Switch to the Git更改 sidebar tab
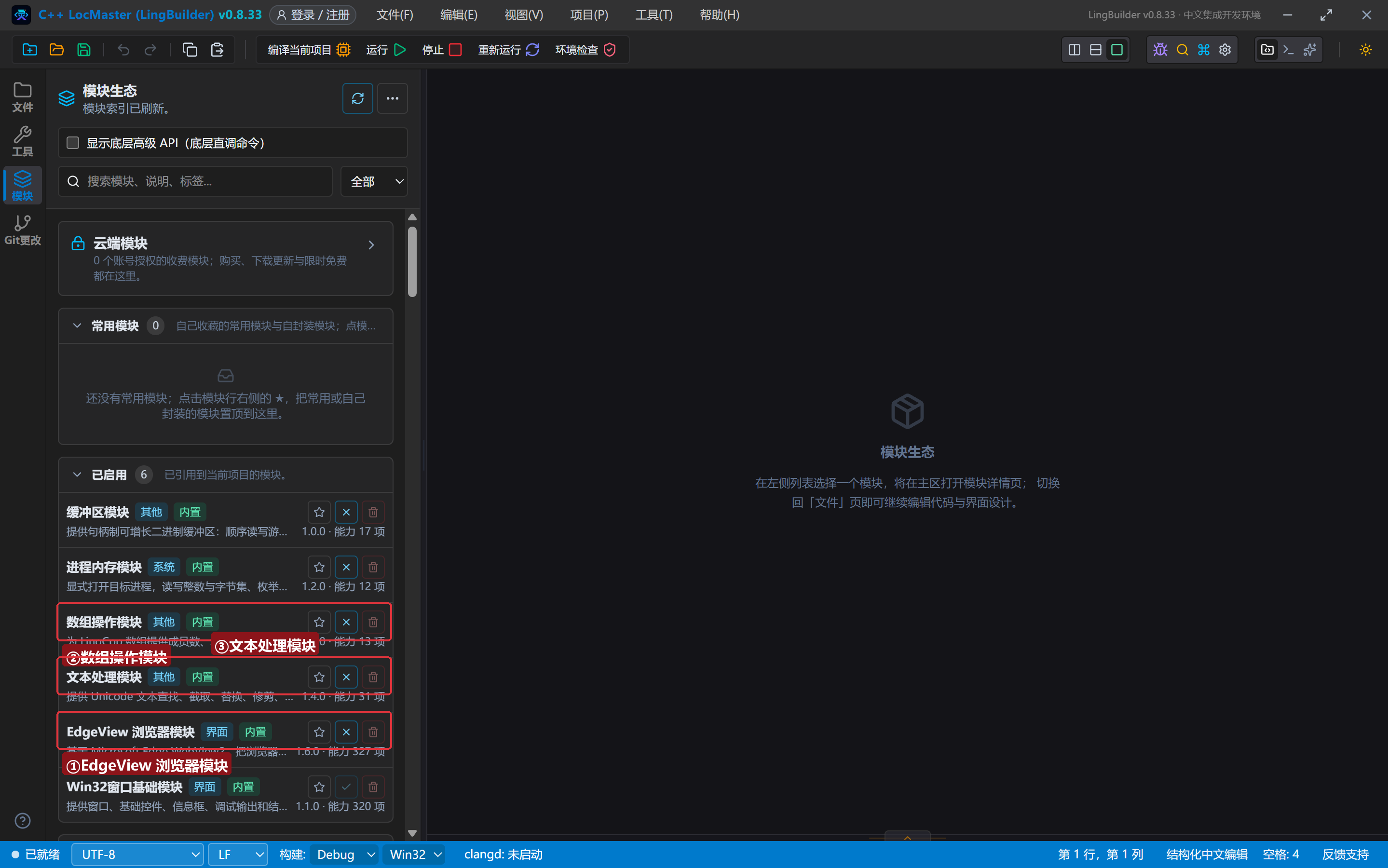This screenshot has width=1388, height=868. 22,230
